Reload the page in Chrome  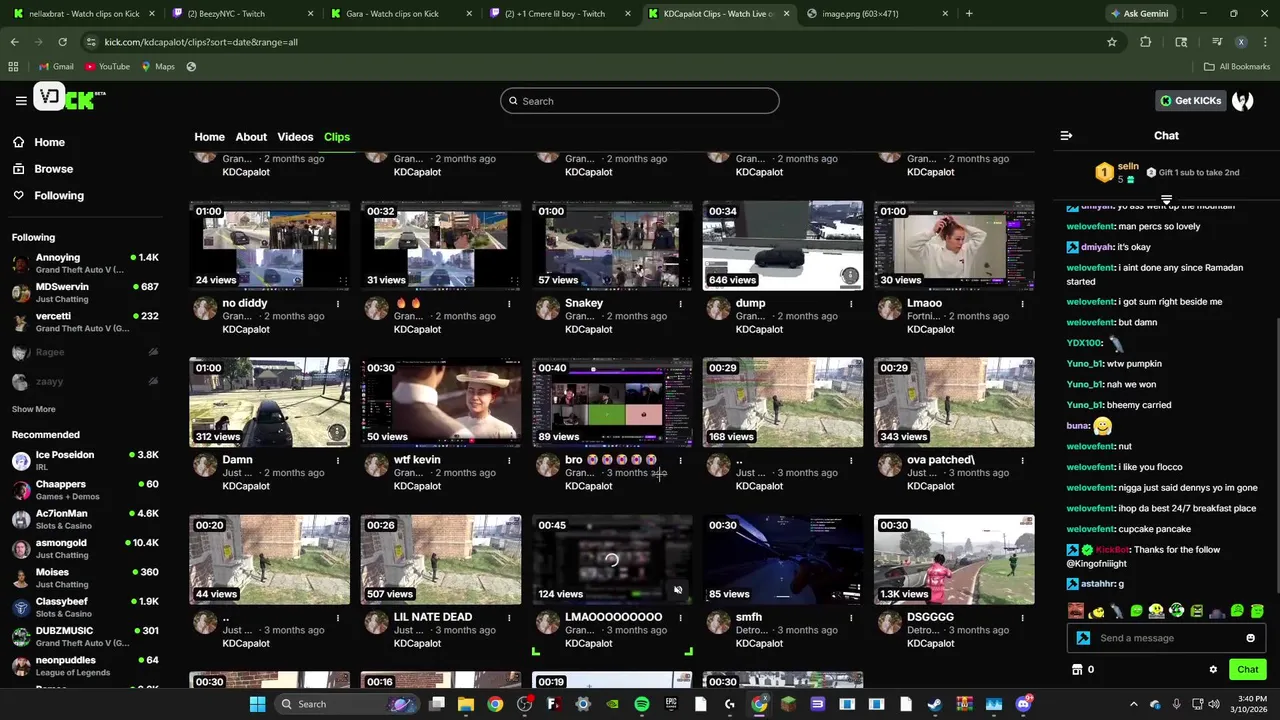point(62,42)
